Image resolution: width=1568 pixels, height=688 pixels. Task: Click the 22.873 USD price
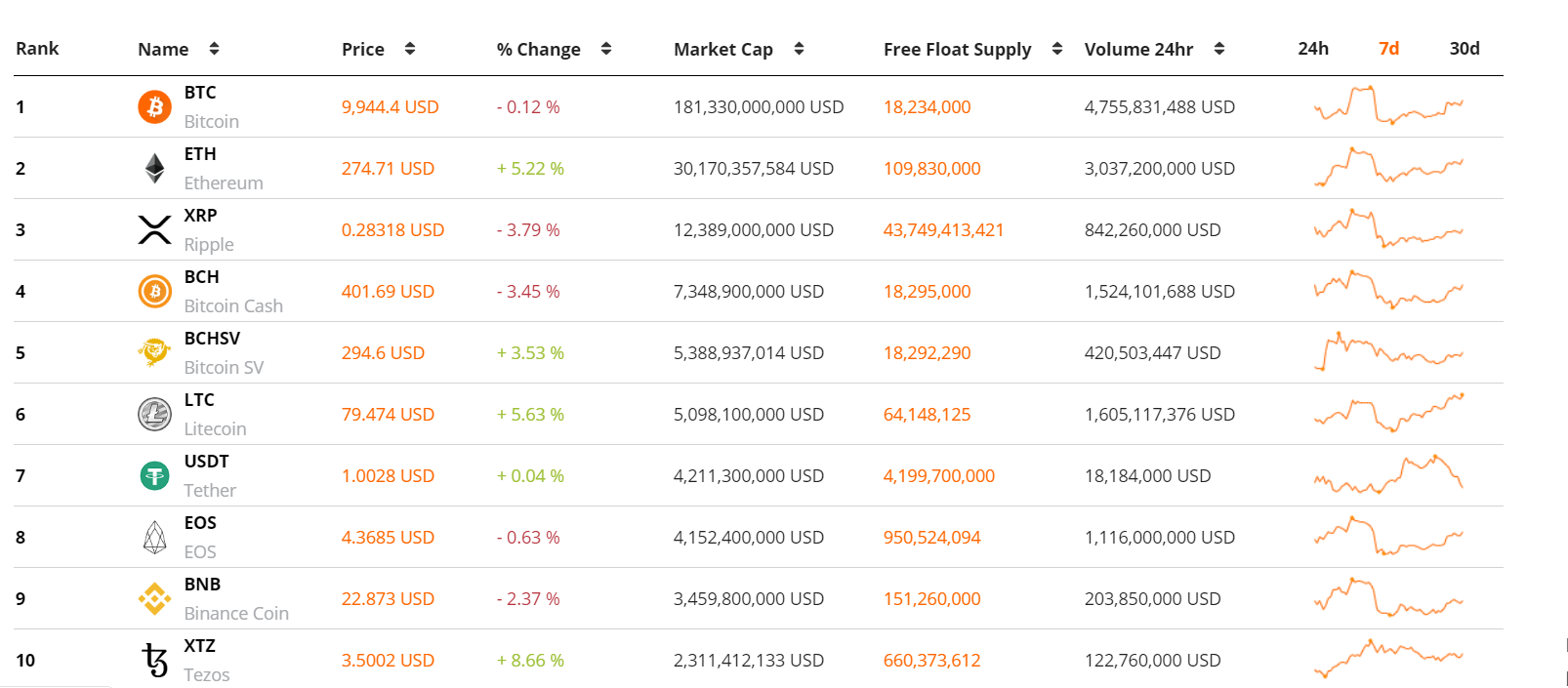click(388, 599)
